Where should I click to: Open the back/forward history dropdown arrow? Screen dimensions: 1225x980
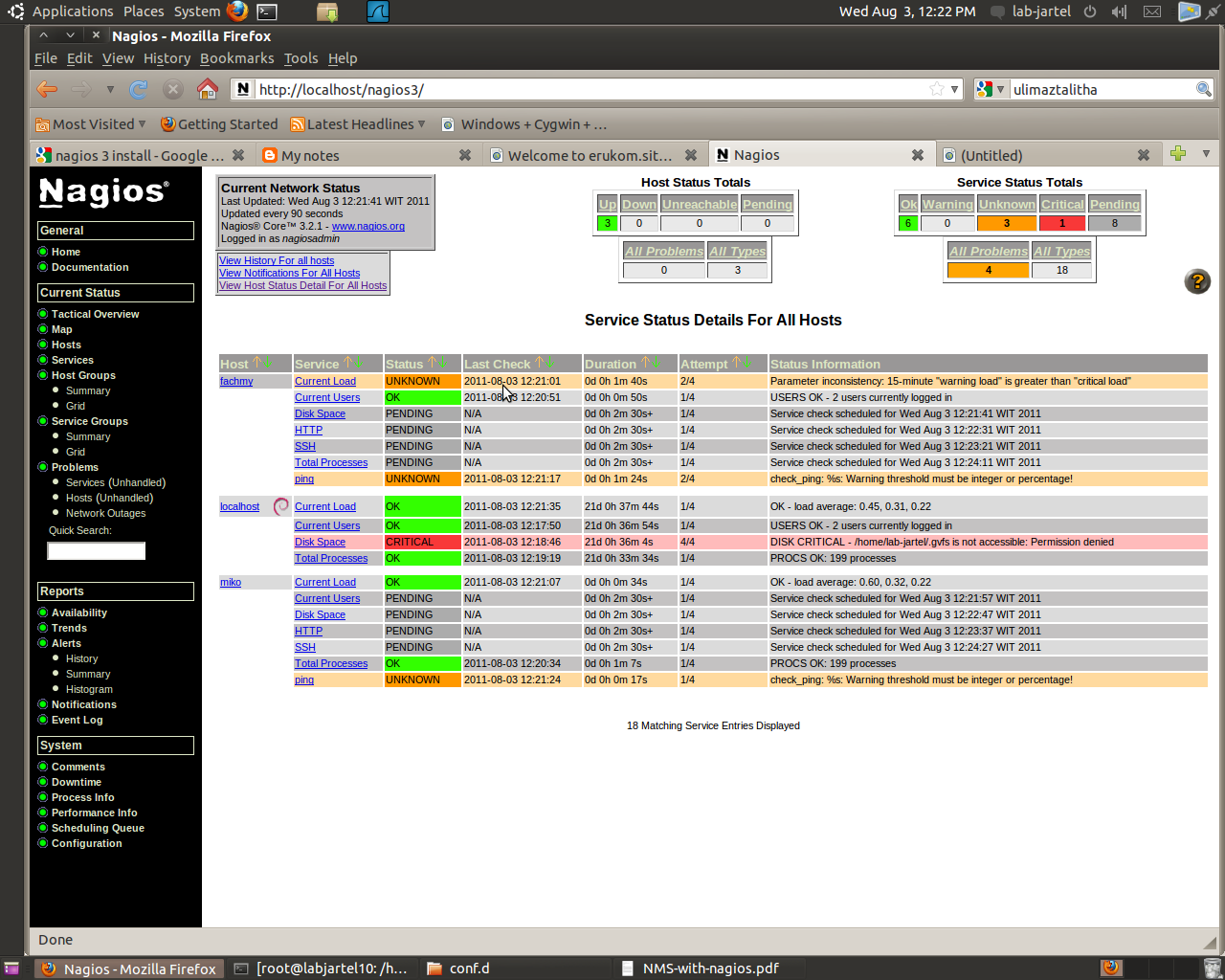point(110,89)
